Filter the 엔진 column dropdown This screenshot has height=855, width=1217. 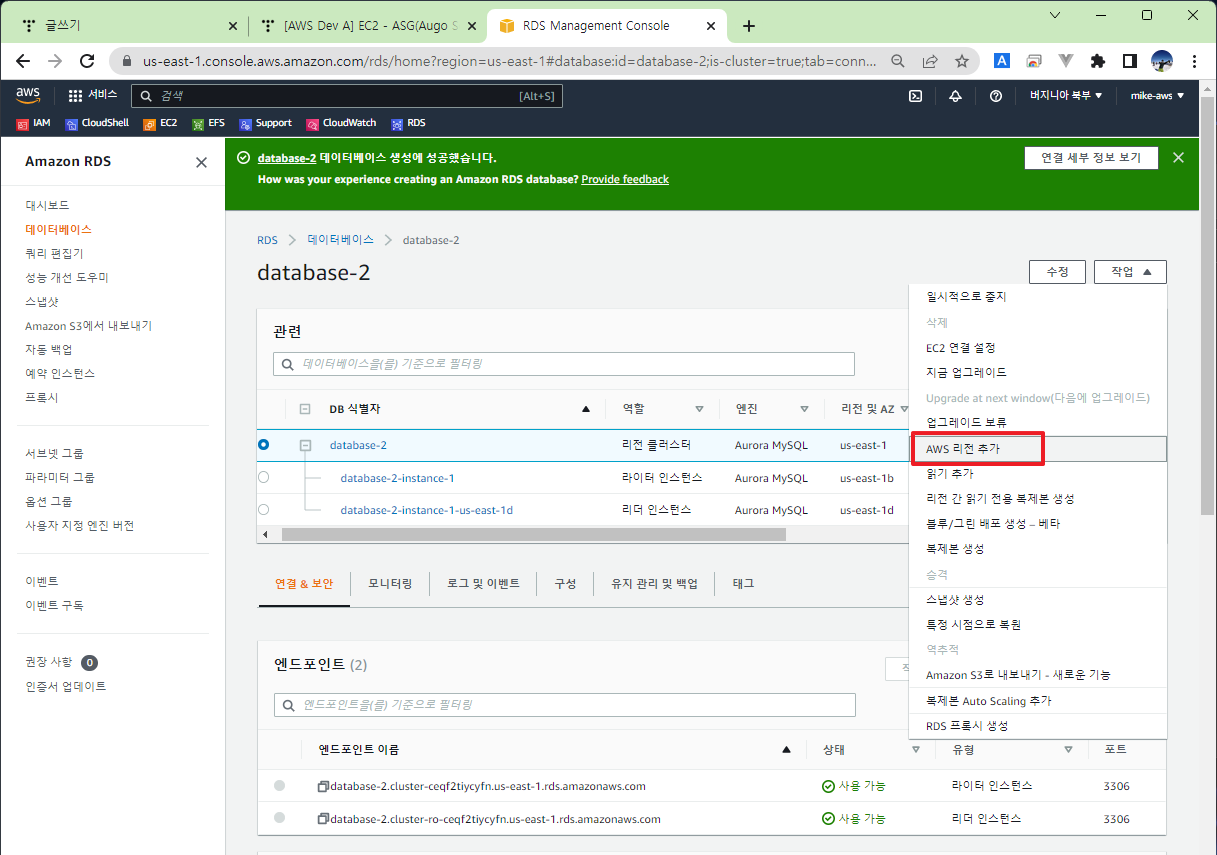pyautogui.click(x=804, y=409)
